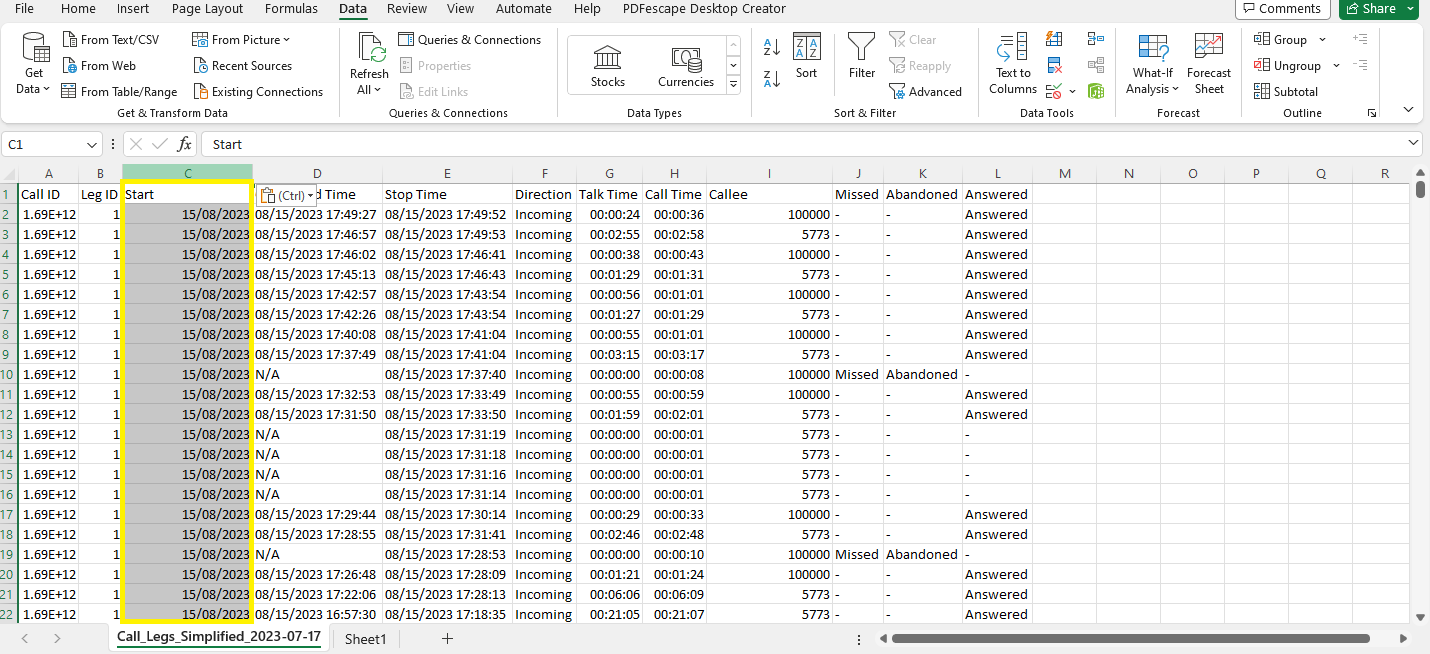This screenshot has height=654, width=1430.
Task: Go to the Formulas tab
Action: (x=291, y=9)
